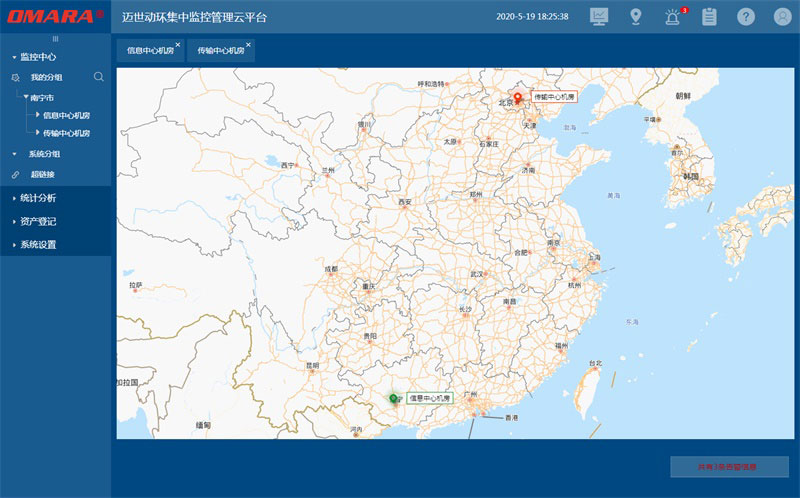
Task: Open the user profile avatar icon
Action: click(782, 16)
